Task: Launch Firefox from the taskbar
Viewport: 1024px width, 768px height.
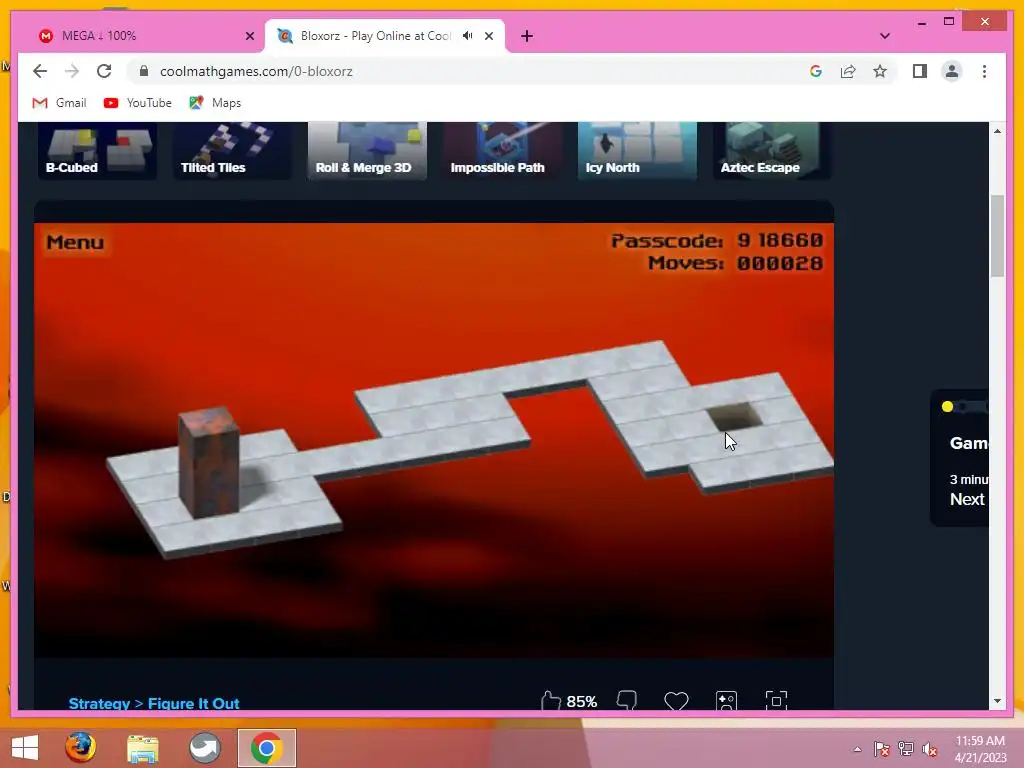Action: 80,747
